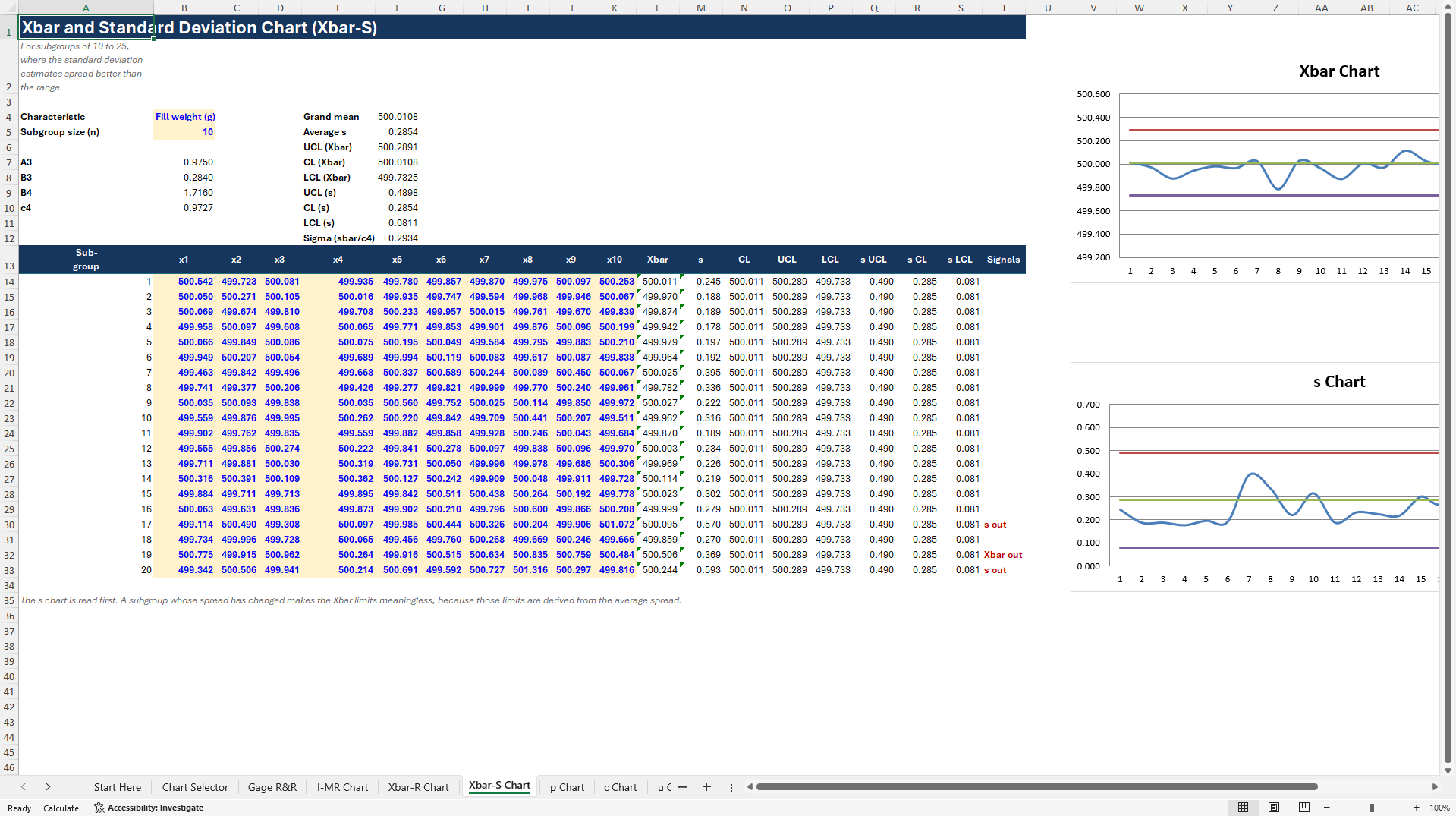1456x816 pixels.
Task: Adjust the zoom slider handle
Action: pyautogui.click(x=1372, y=808)
